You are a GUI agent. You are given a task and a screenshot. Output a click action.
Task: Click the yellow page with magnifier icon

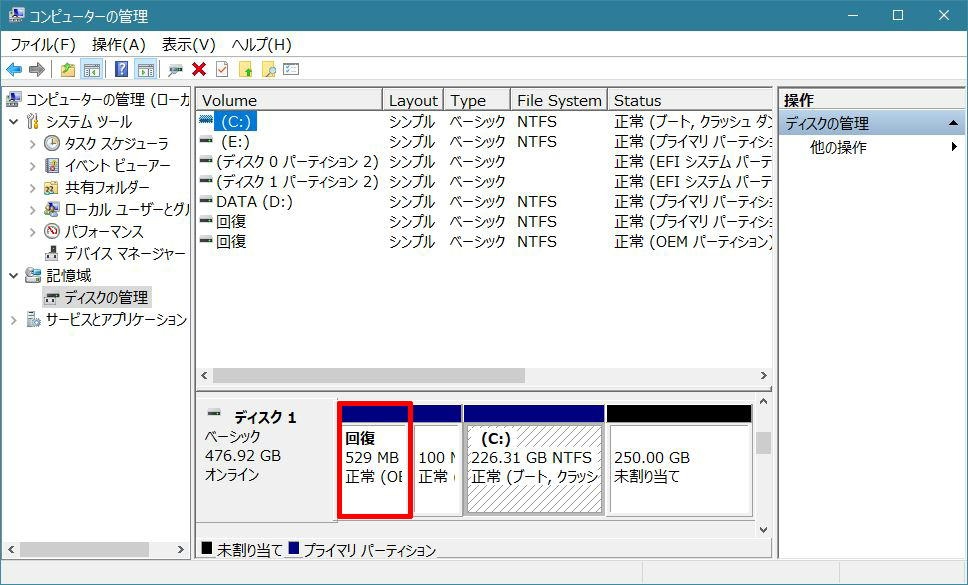click(269, 70)
